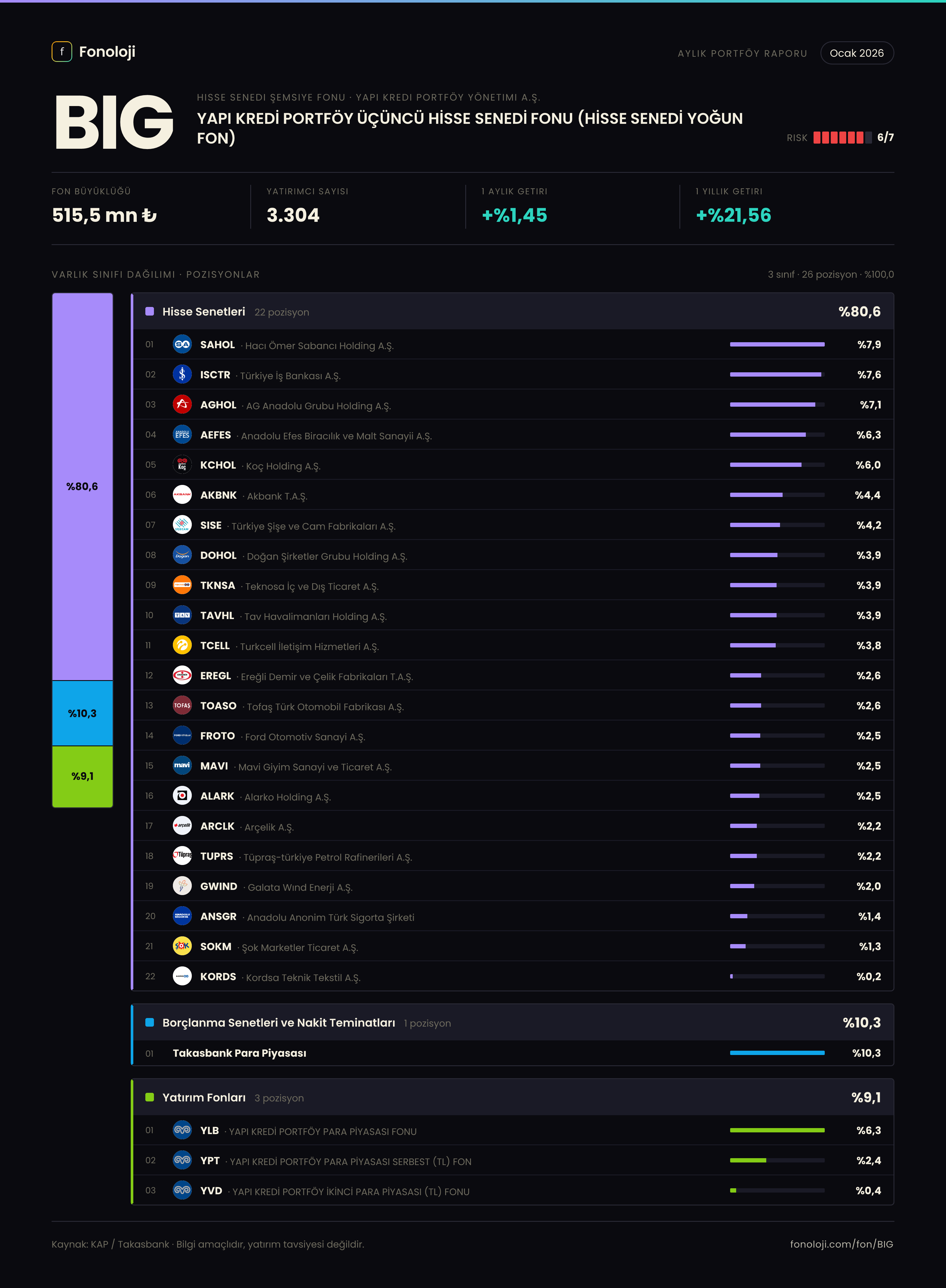This screenshot has width=946, height=1288.
Task: Click the blue Borçlanma Senetleri legend square
Action: [x=149, y=1022]
